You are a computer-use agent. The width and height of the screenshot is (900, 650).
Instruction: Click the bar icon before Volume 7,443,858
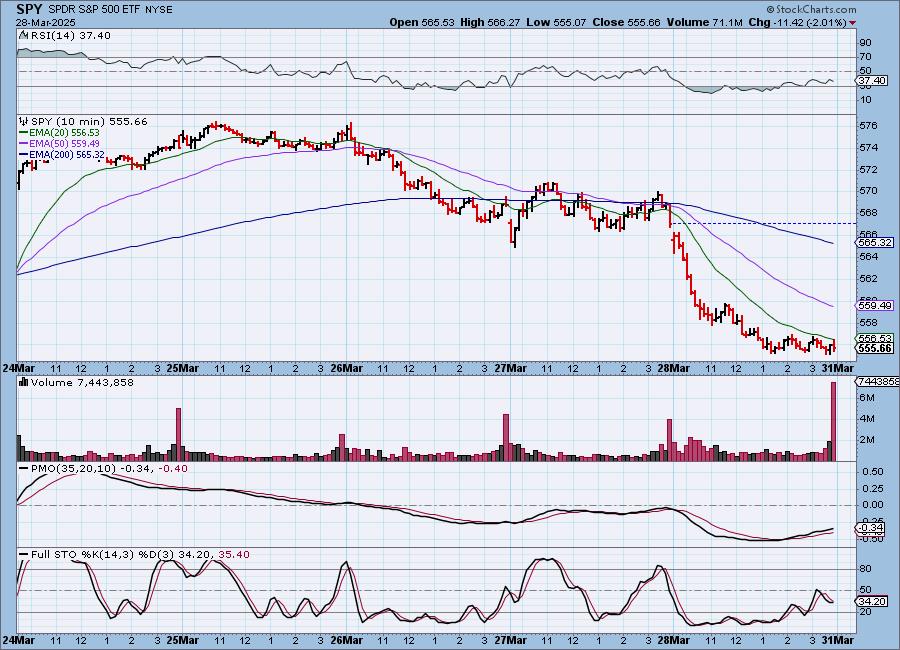[24, 382]
